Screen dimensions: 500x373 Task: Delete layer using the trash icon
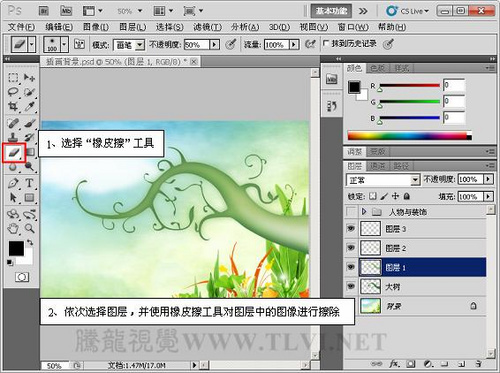tap(479, 364)
